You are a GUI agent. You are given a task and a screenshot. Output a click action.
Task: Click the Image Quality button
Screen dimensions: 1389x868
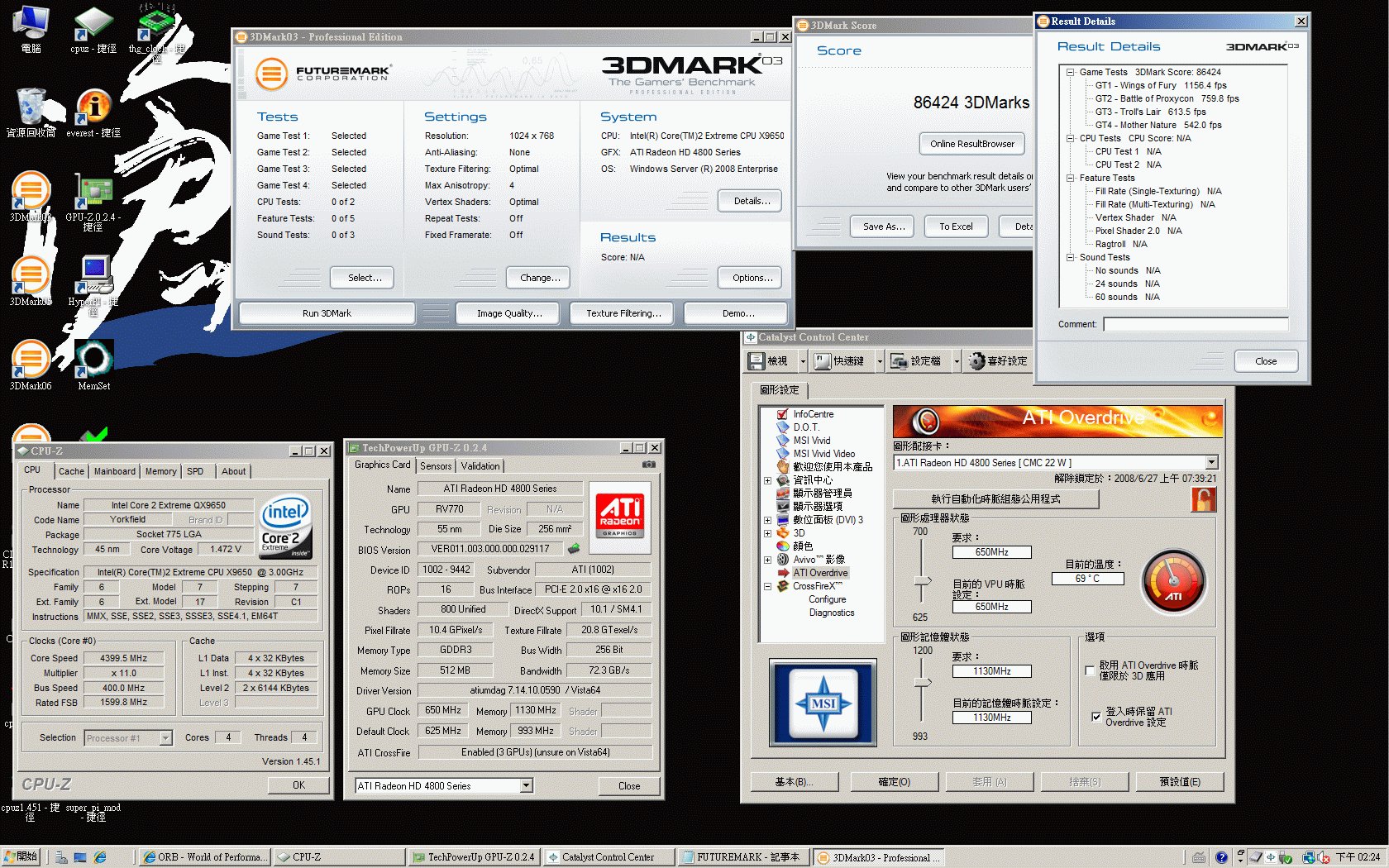tap(509, 313)
